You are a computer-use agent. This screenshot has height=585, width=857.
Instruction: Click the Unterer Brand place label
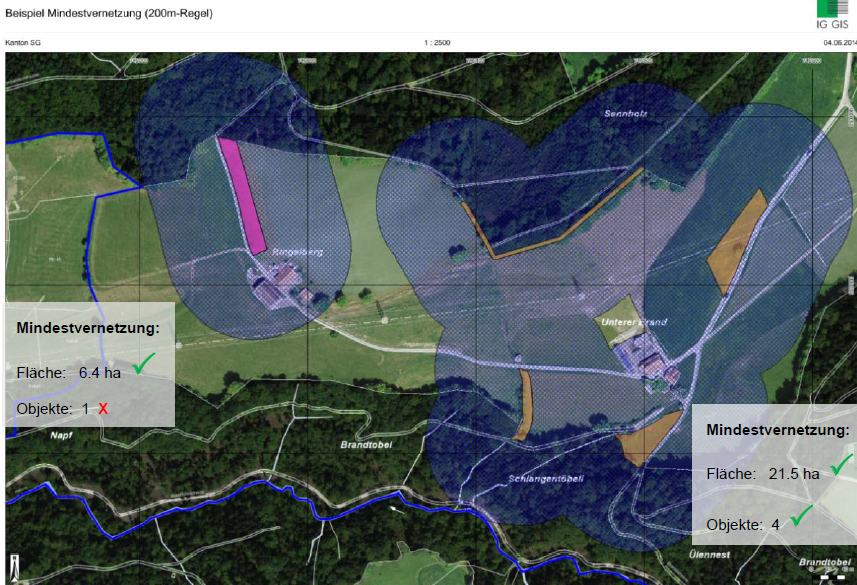[x=634, y=322]
